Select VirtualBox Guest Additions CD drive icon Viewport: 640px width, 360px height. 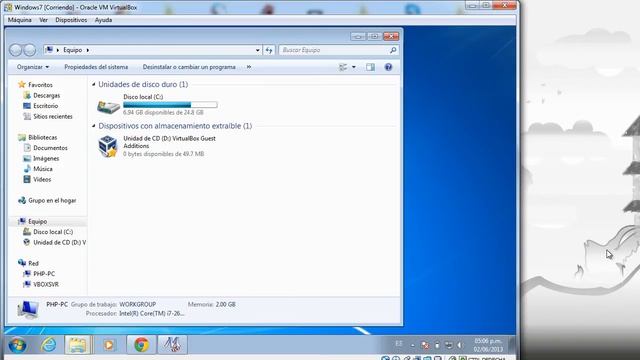[x=108, y=146]
